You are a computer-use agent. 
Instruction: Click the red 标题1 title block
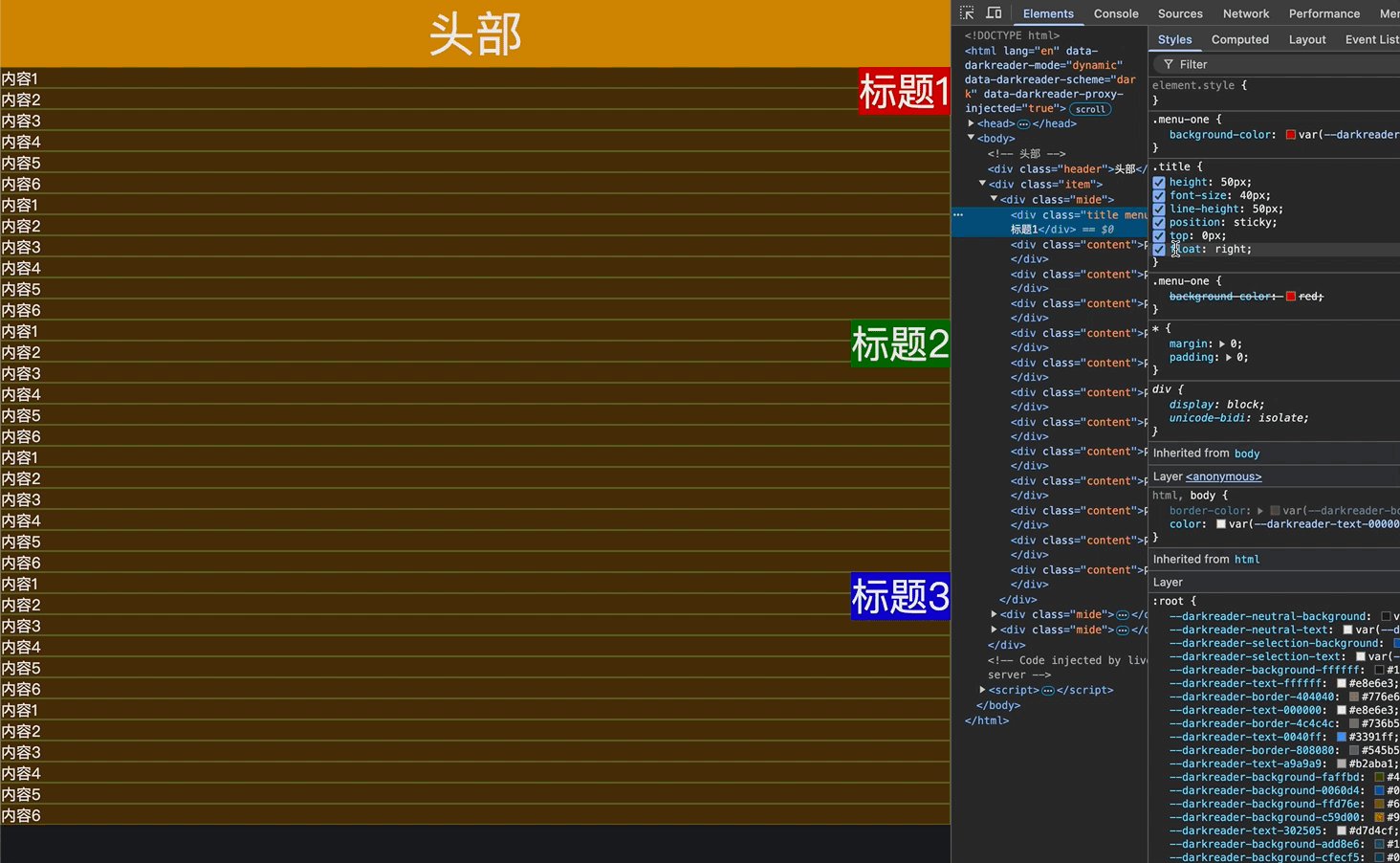click(x=904, y=91)
